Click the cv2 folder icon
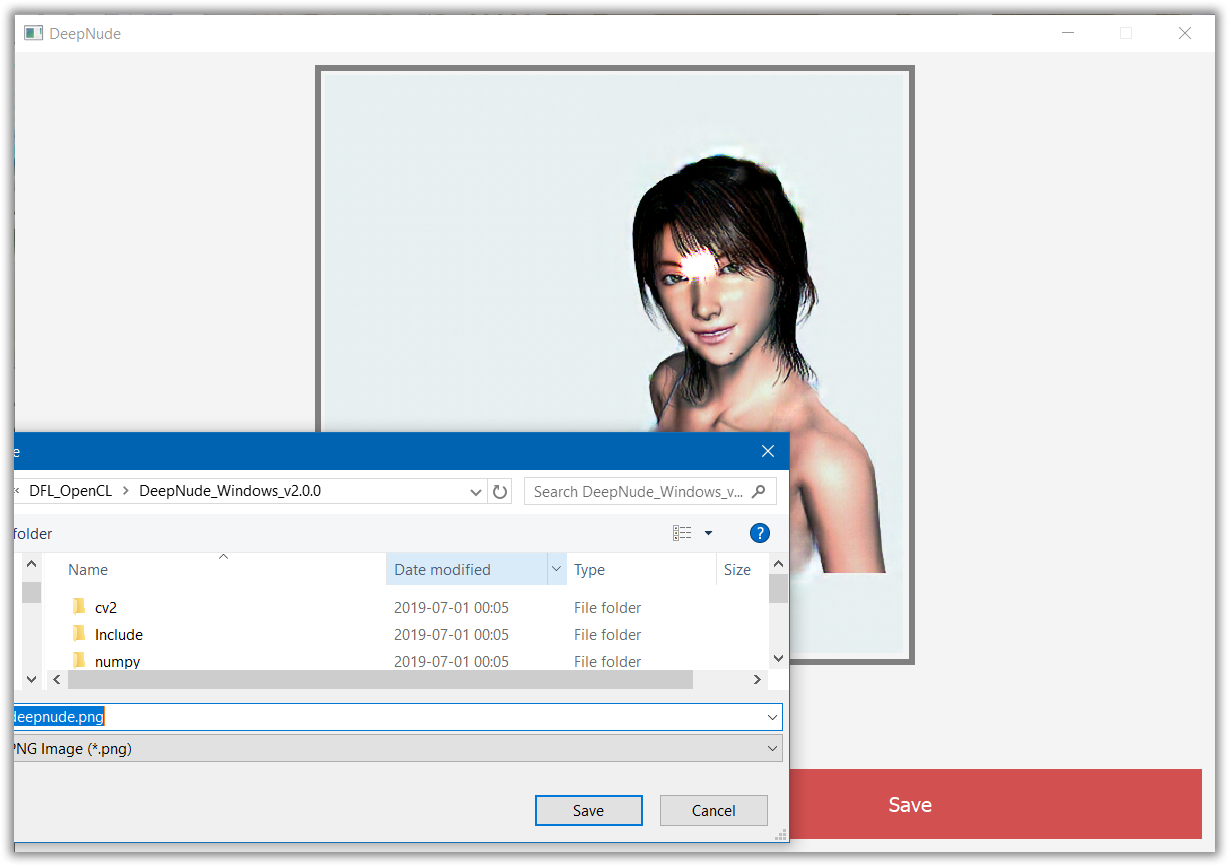Image resolution: width=1229 pixels, height=866 pixels. pyautogui.click(x=79, y=607)
